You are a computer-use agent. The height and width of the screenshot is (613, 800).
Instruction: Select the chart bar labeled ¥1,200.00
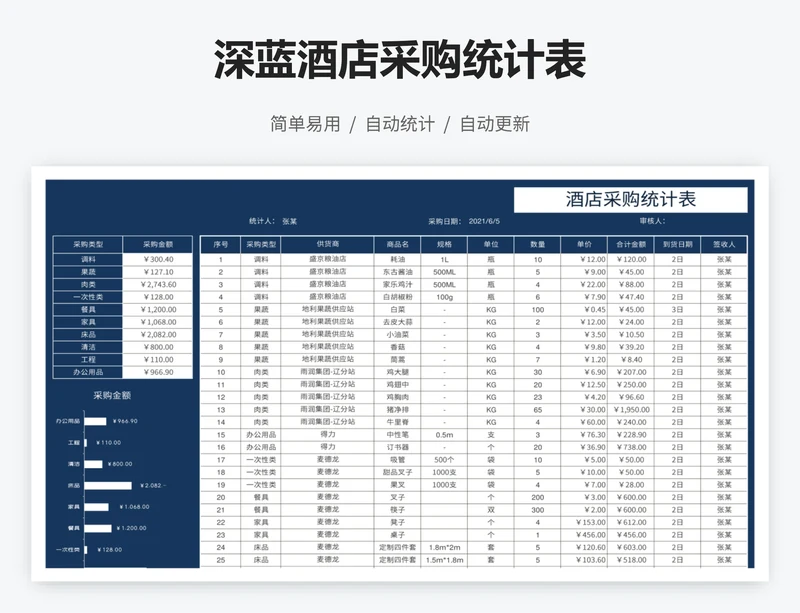click(x=98, y=528)
